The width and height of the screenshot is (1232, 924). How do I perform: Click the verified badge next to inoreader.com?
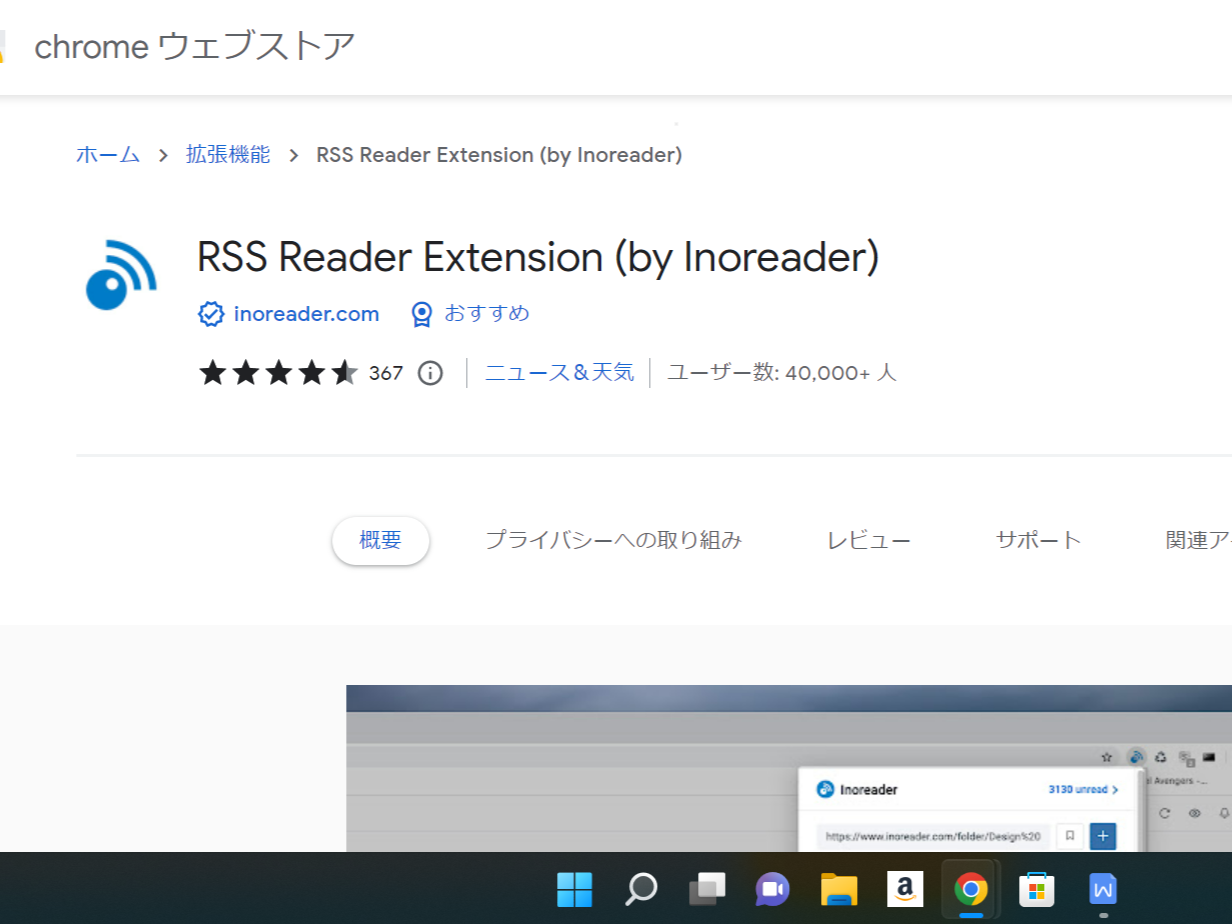211,314
